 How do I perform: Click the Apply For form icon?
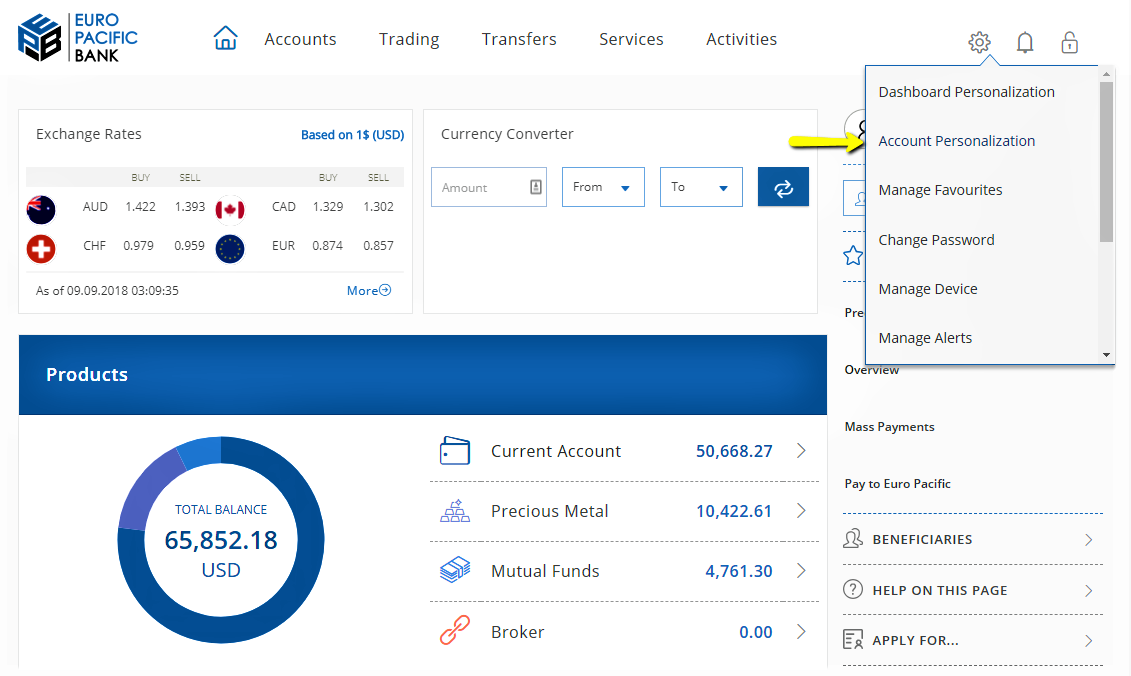point(853,639)
